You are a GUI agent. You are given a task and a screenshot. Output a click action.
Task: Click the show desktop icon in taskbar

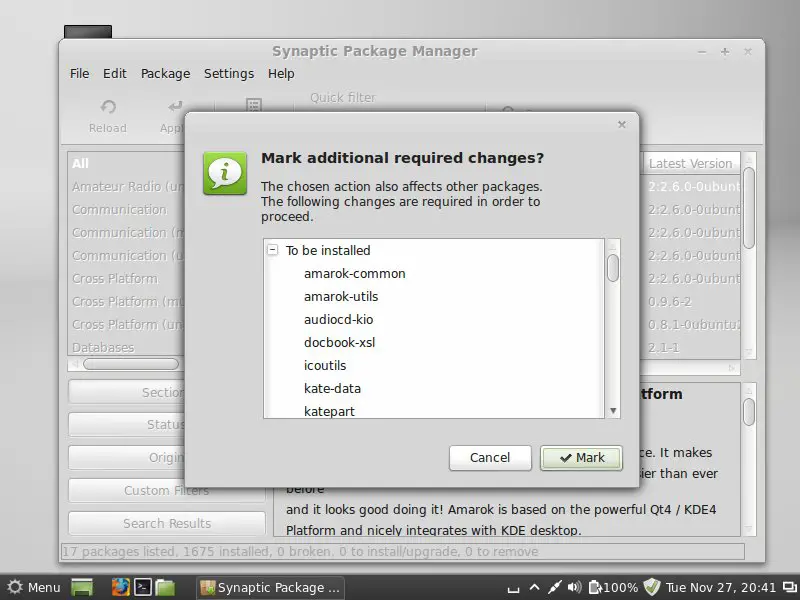tap(82, 587)
